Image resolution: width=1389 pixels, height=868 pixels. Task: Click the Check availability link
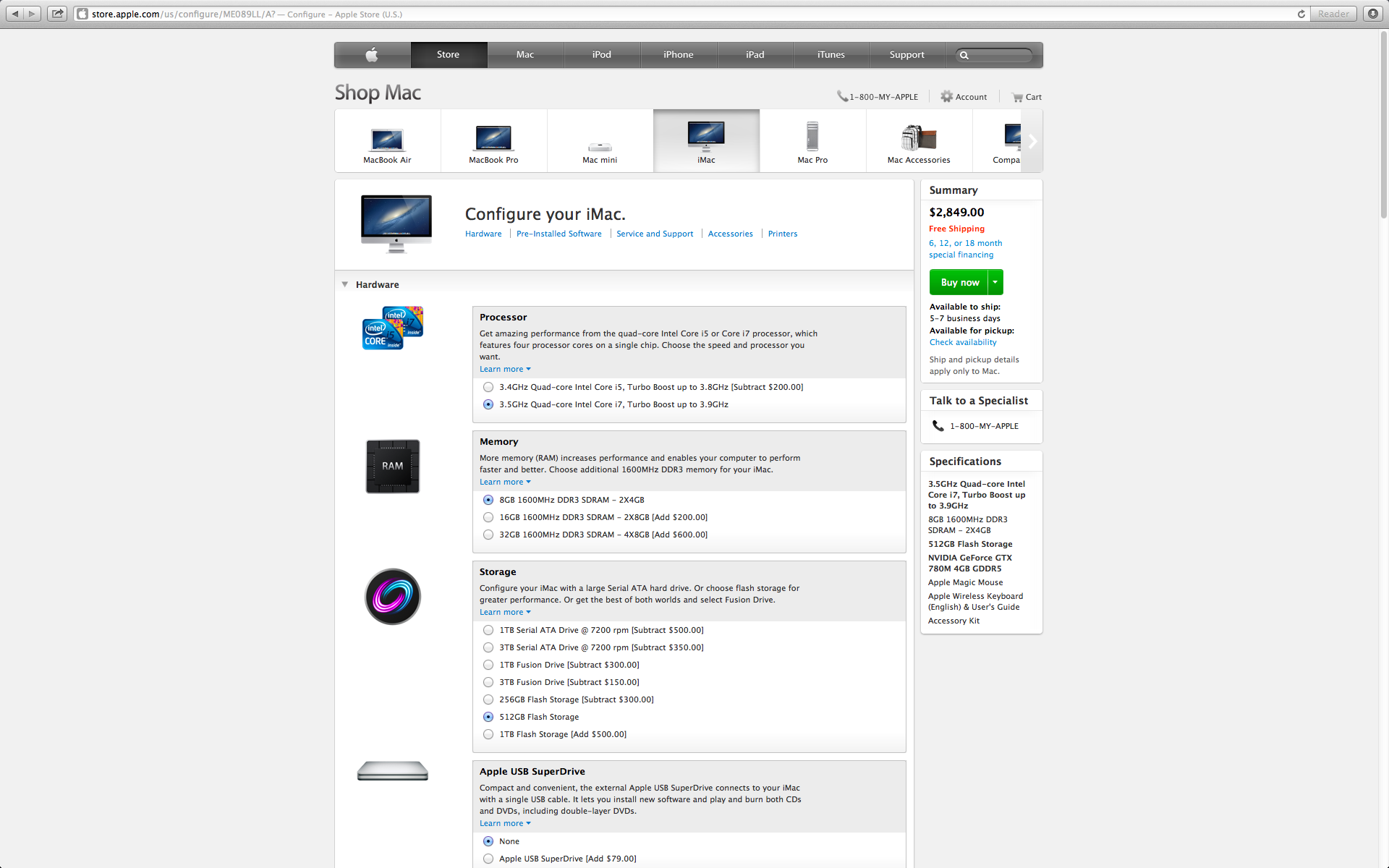coord(963,342)
